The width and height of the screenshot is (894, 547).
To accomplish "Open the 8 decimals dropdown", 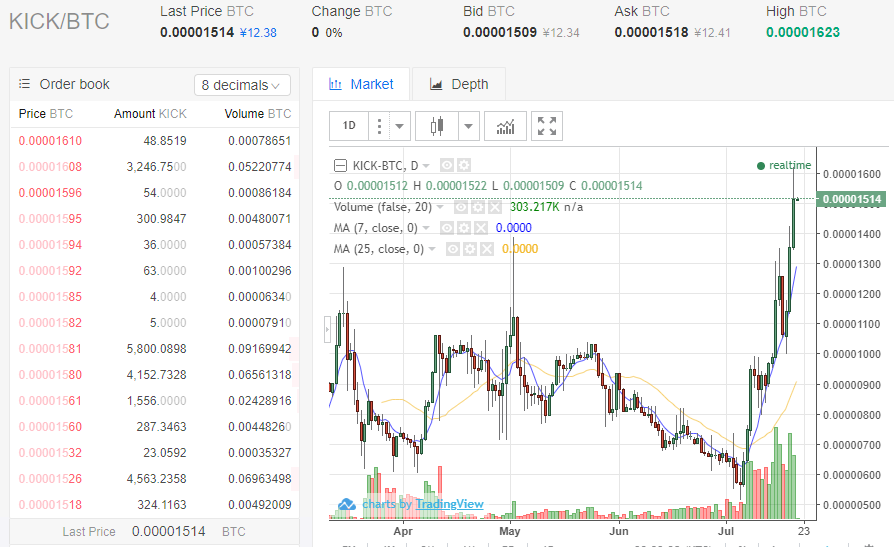I will point(242,85).
